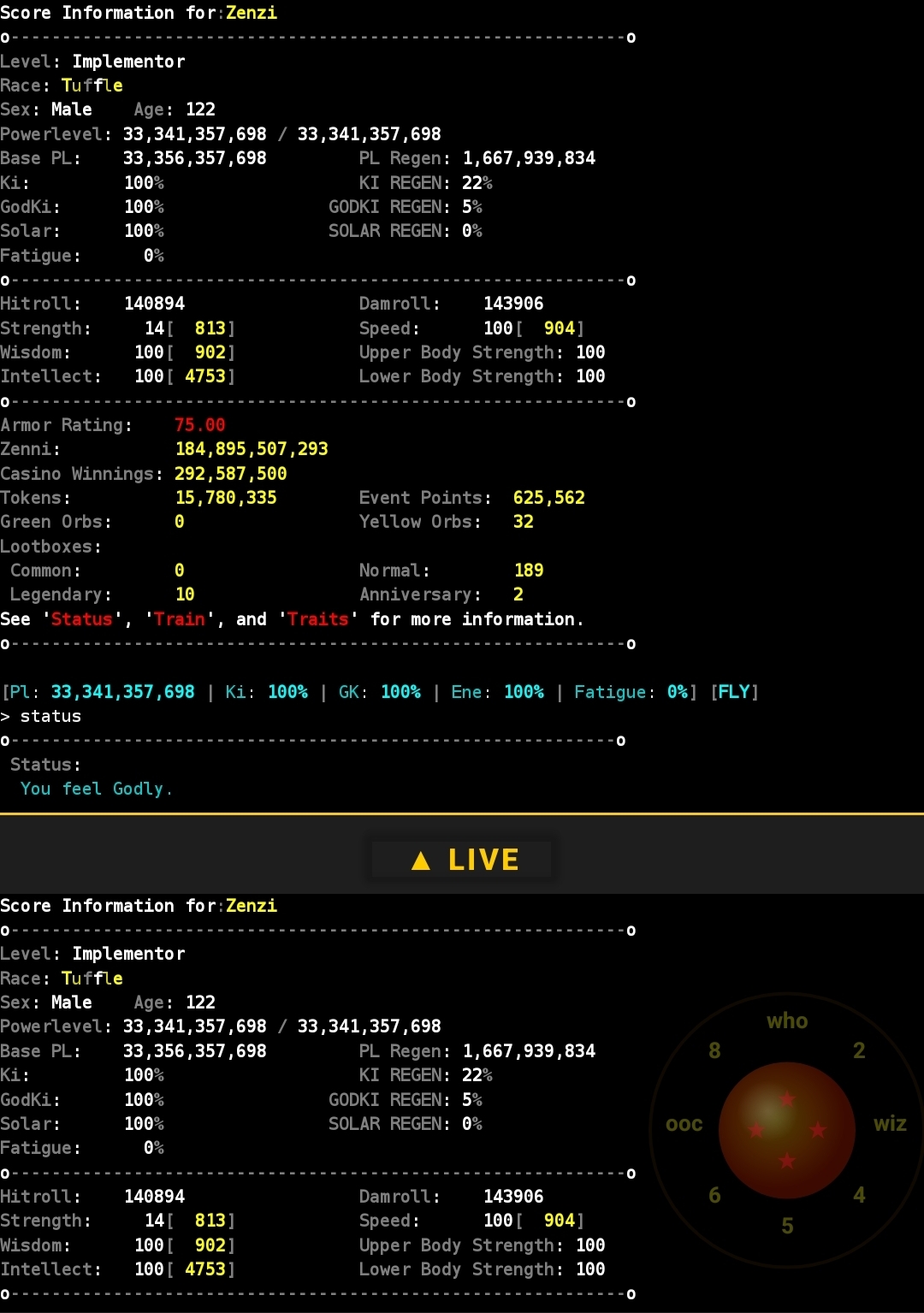
Task: Expand the LIVE panel
Action: 462,859
